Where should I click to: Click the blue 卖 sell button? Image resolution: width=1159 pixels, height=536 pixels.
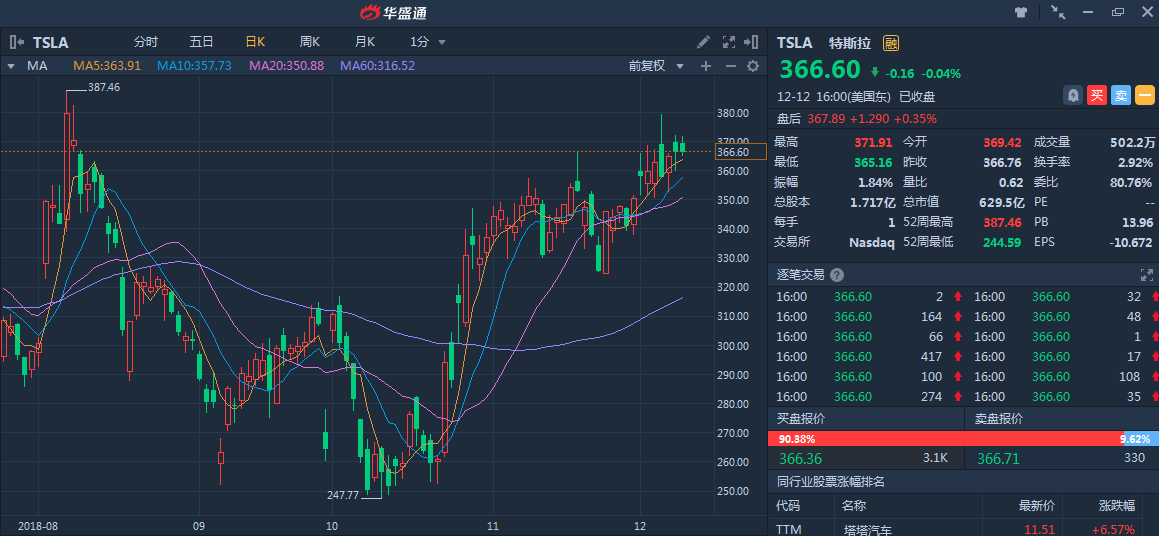[1121, 96]
